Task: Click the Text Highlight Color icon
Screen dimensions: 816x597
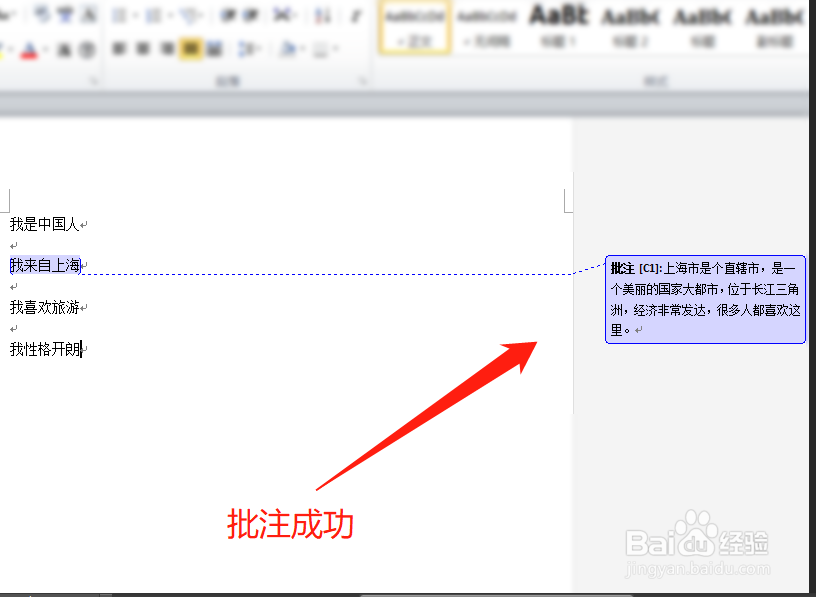Action: (x=4, y=48)
